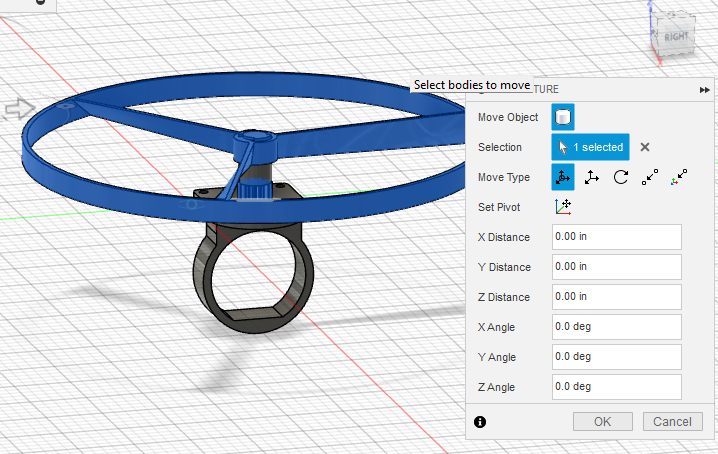
Task: Click the '1 selected' selection button
Action: [x=590, y=147]
